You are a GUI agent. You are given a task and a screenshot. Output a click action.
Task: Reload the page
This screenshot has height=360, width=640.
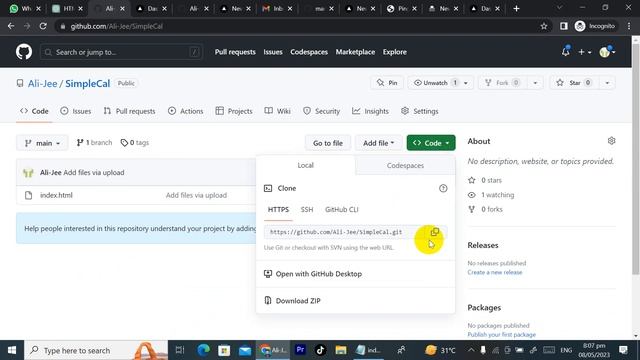43,26
